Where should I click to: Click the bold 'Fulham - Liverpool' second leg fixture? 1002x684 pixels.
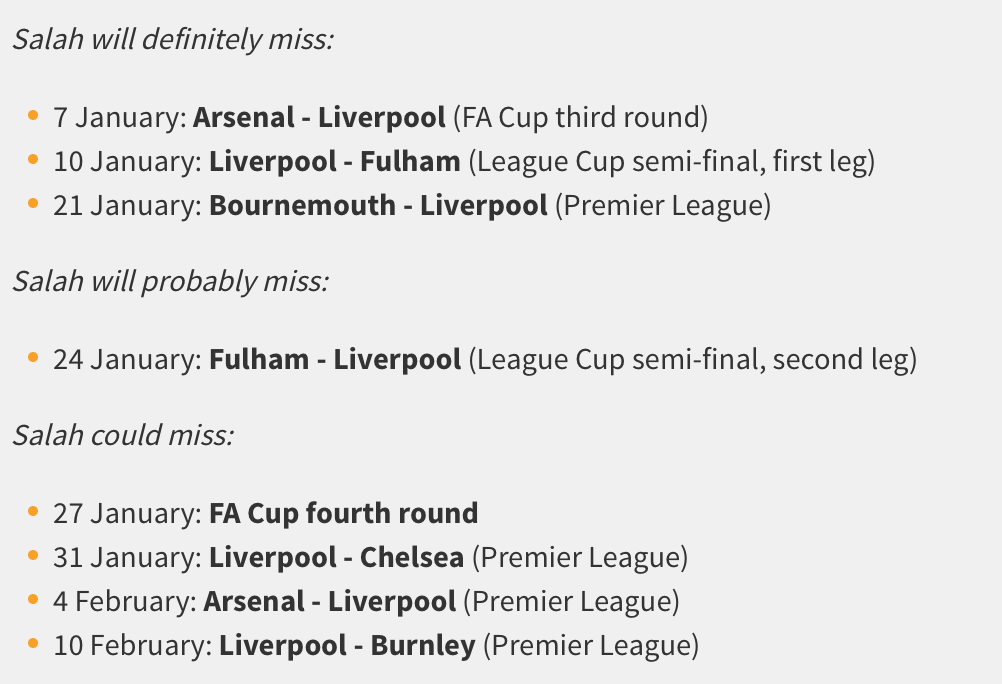pyautogui.click(x=335, y=359)
